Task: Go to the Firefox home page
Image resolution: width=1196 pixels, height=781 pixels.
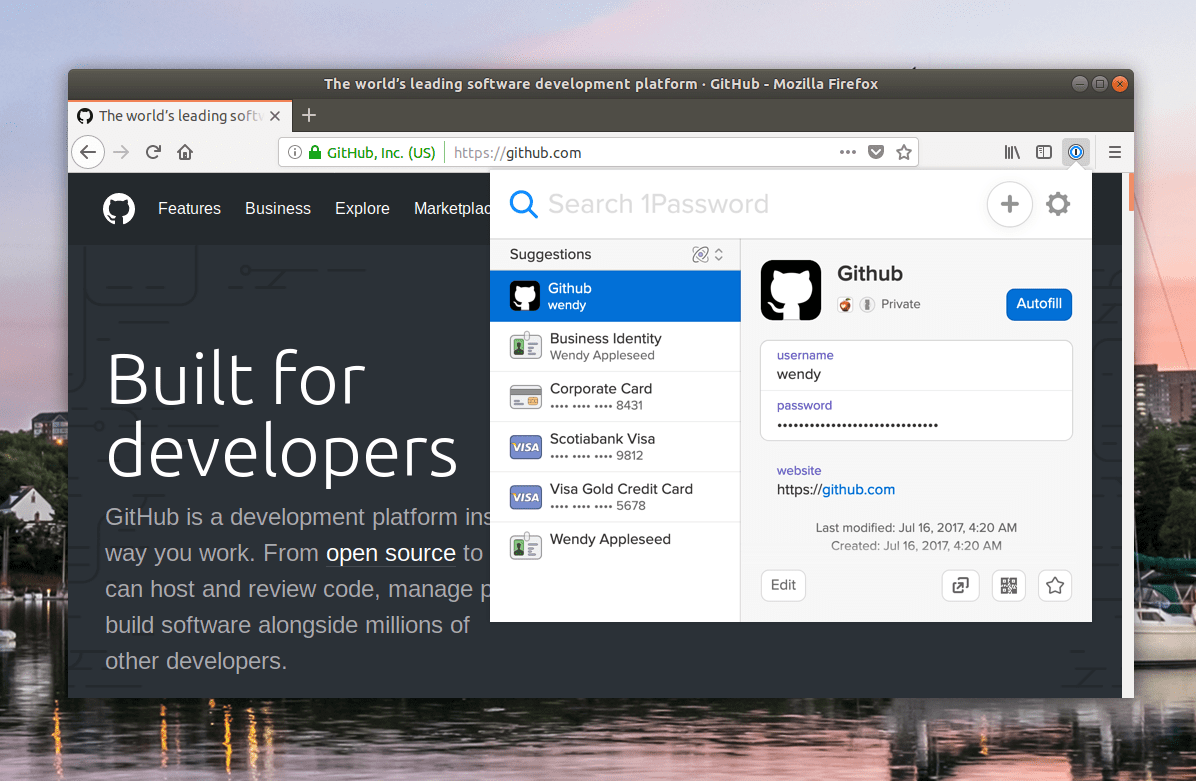Action: point(185,152)
